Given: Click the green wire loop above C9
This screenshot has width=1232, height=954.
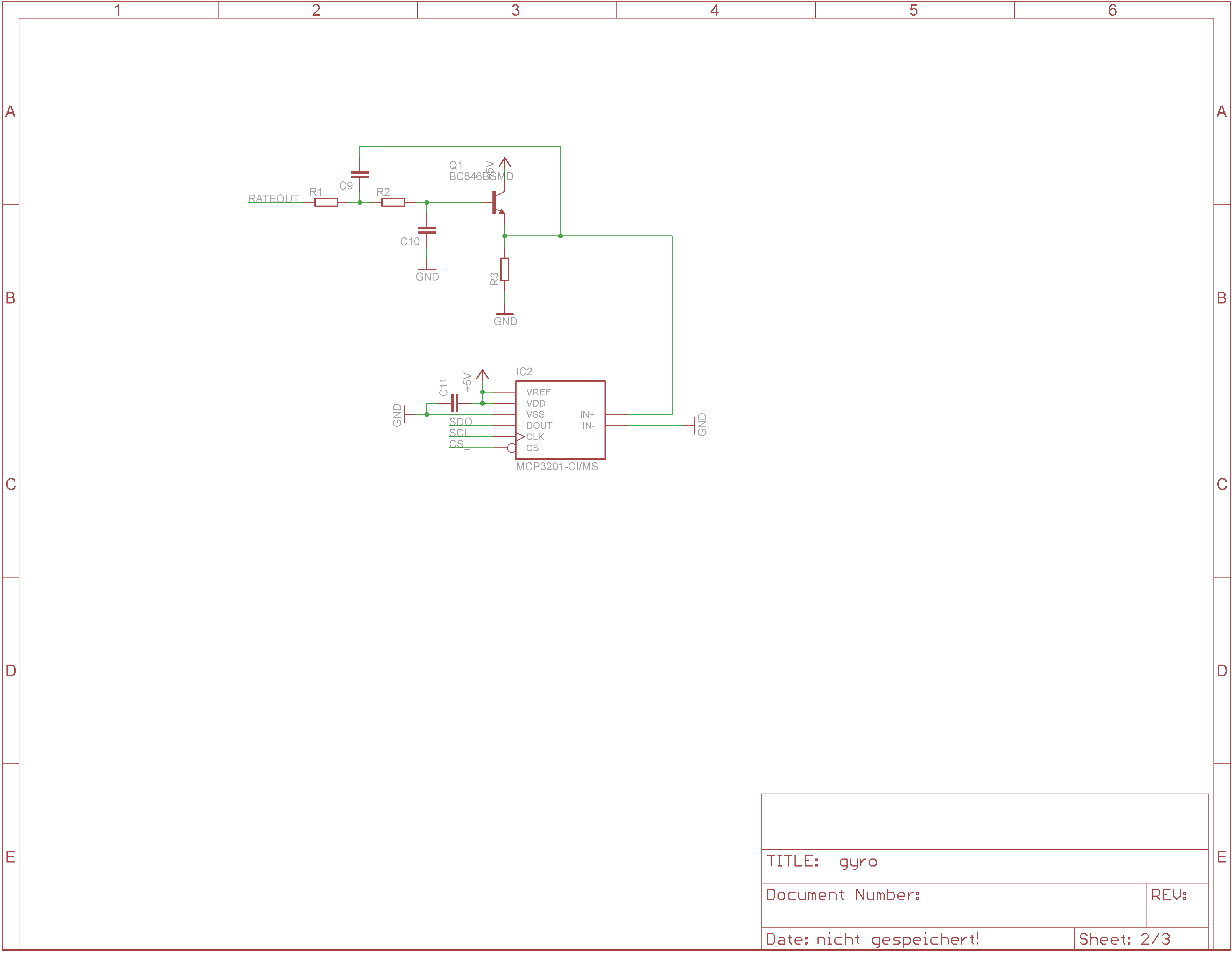Looking at the screenshot, I should [x=460, y=147].
